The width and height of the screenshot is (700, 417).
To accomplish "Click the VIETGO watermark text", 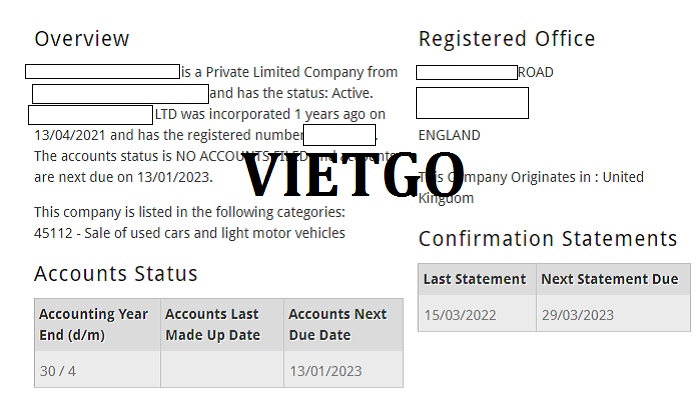I will 353,175.
